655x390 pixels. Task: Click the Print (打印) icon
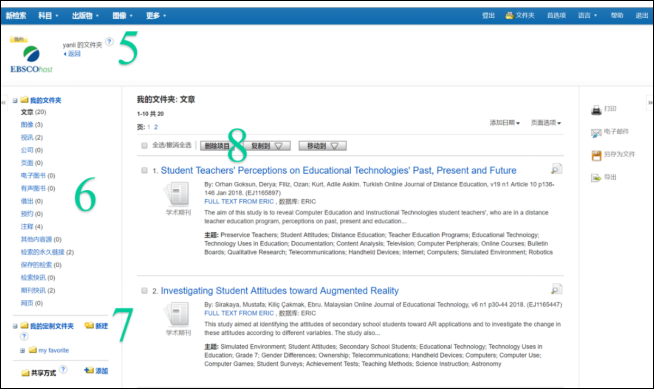(x=596, y=110)
